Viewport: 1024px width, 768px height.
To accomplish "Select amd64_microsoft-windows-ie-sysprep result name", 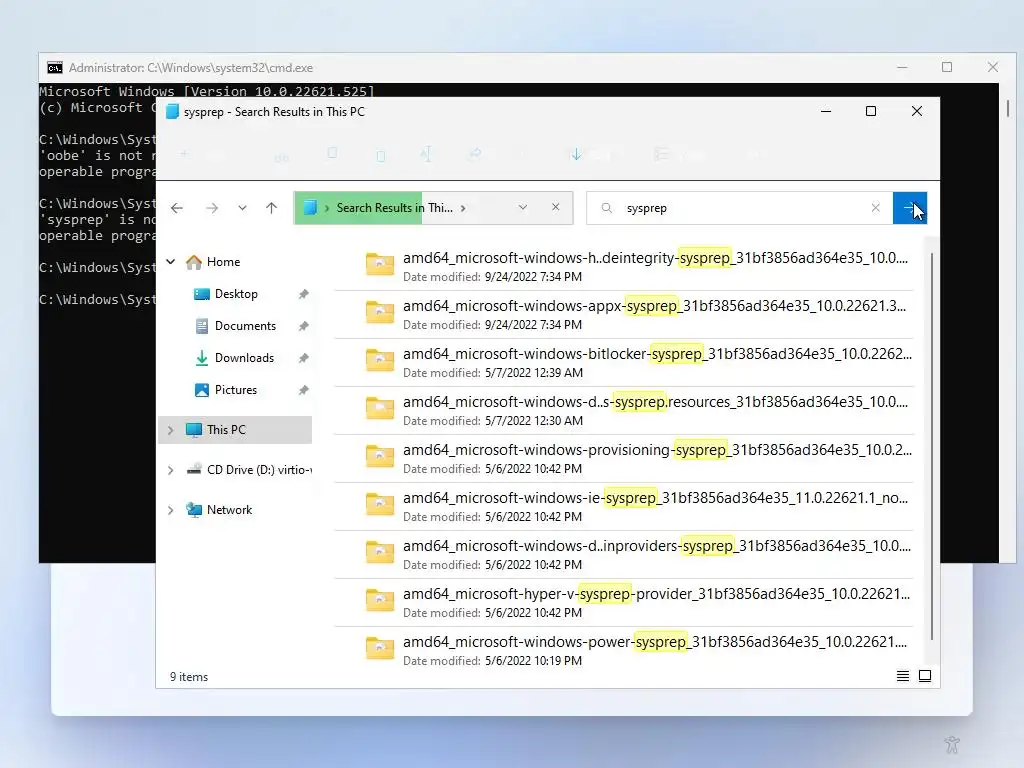I will [655, 498].
